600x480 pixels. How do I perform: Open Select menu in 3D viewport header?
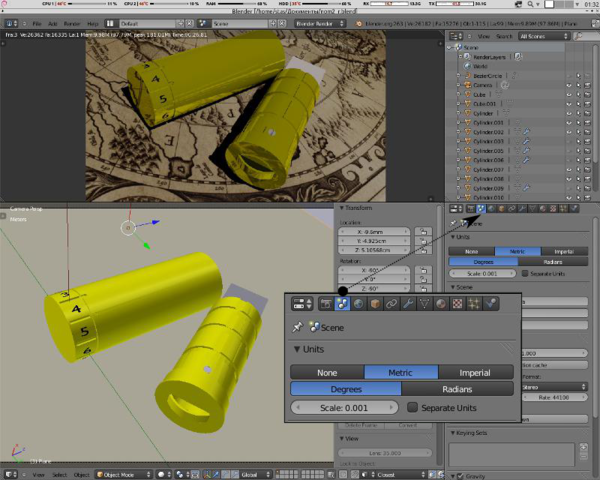tap(59, 475)
